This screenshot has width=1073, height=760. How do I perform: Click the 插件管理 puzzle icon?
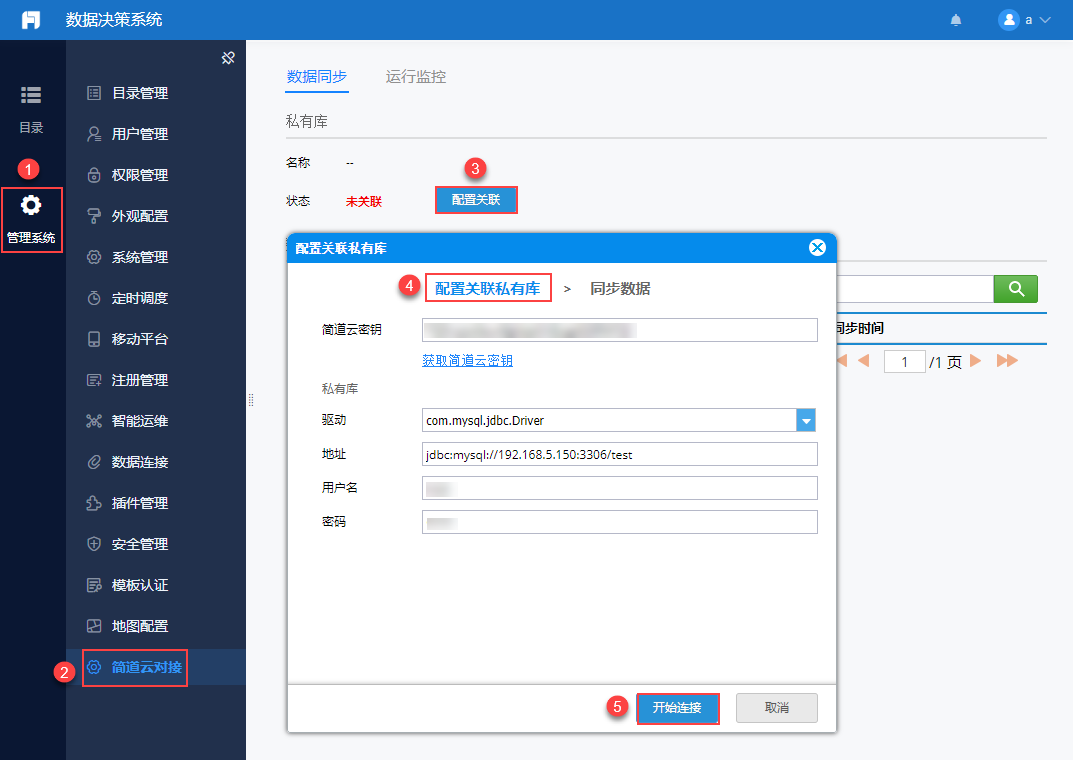pyautogui.click(x=94, y=503)
